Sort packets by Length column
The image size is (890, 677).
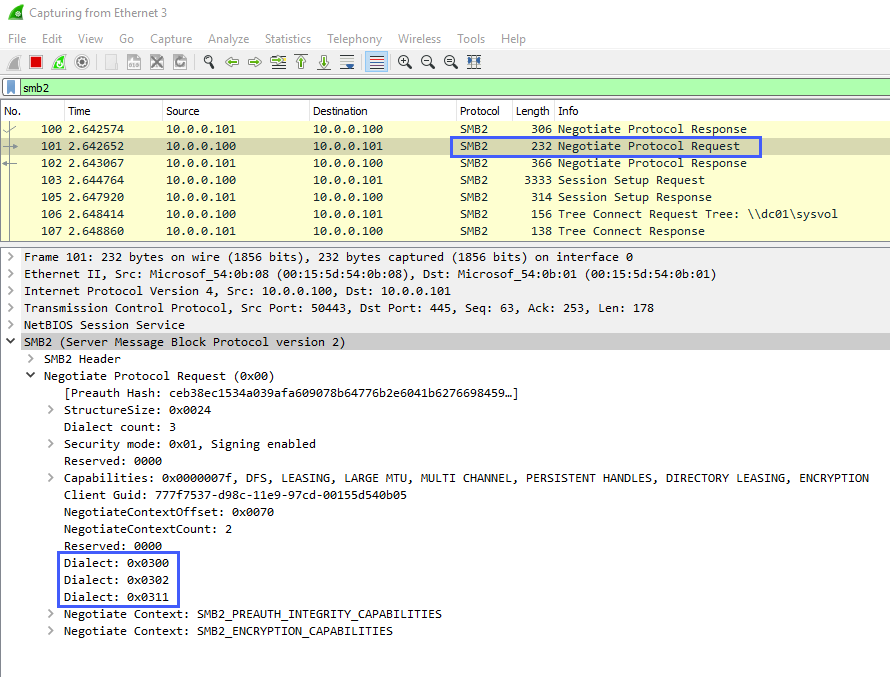(533, 111)
